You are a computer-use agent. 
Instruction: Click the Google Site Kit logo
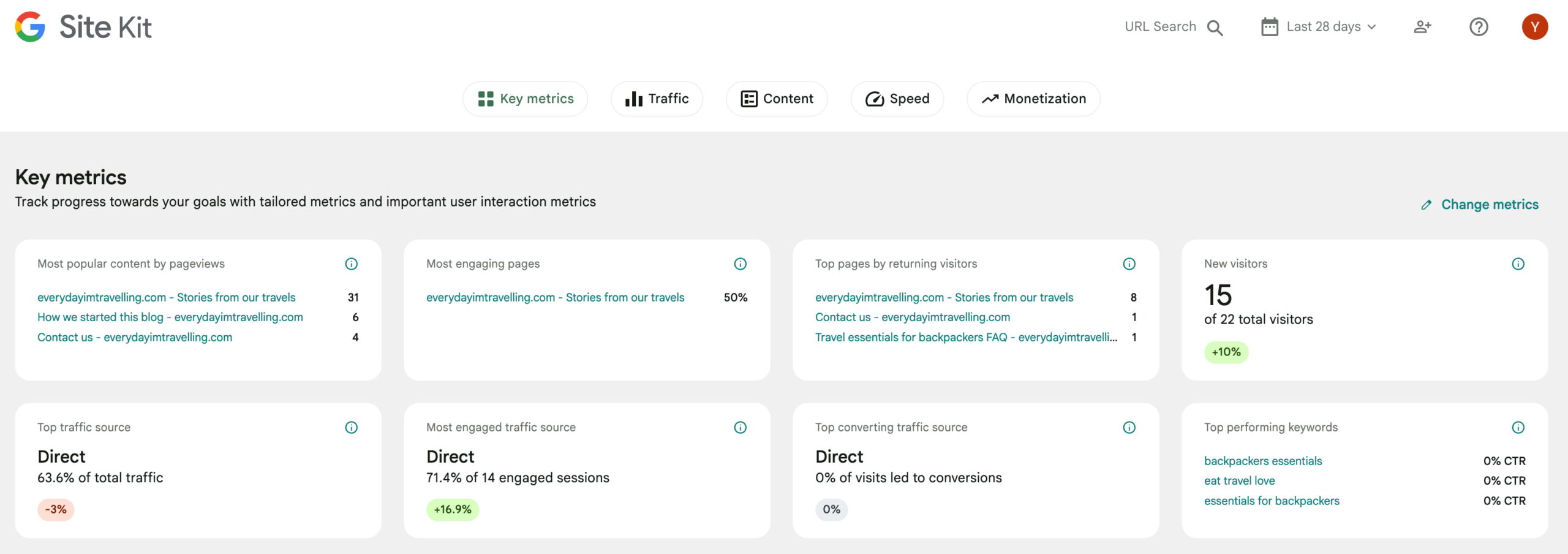(x=83, y=27)
